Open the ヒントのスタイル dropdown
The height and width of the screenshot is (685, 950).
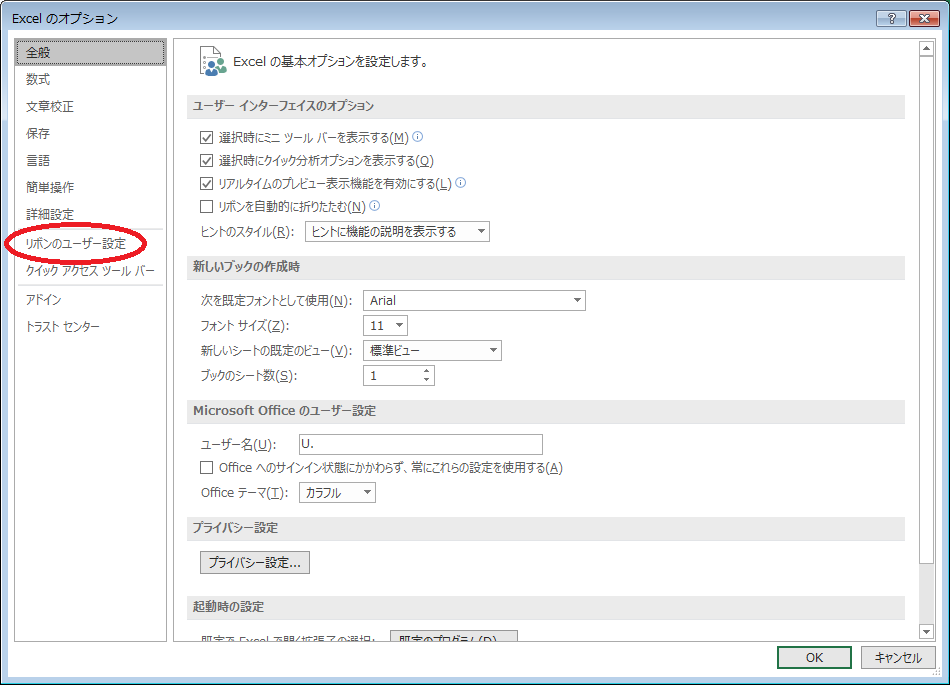(397, 232)
